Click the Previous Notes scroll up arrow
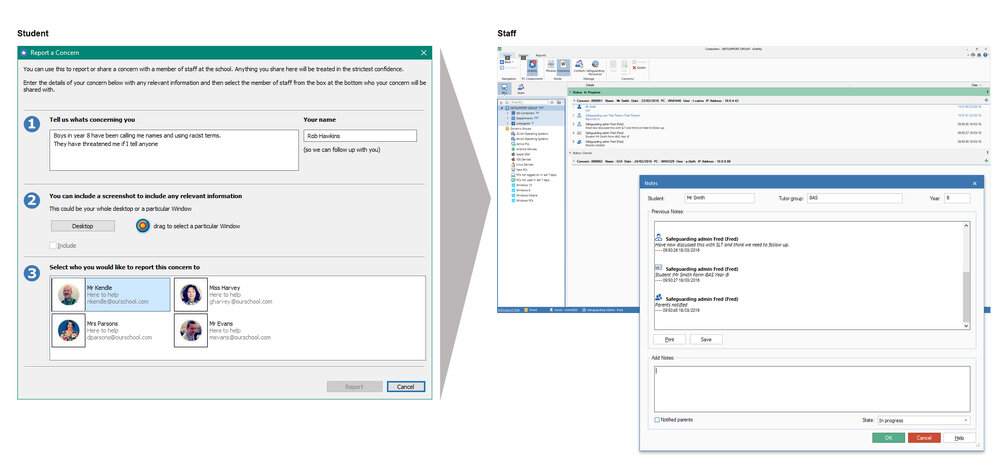The width and height of the screenshot is (1000, 468). (966, 226)
